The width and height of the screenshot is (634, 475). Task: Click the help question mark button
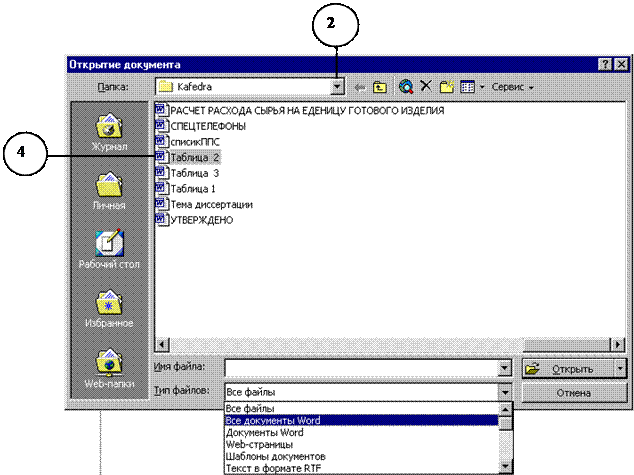[x=605, y=65]
